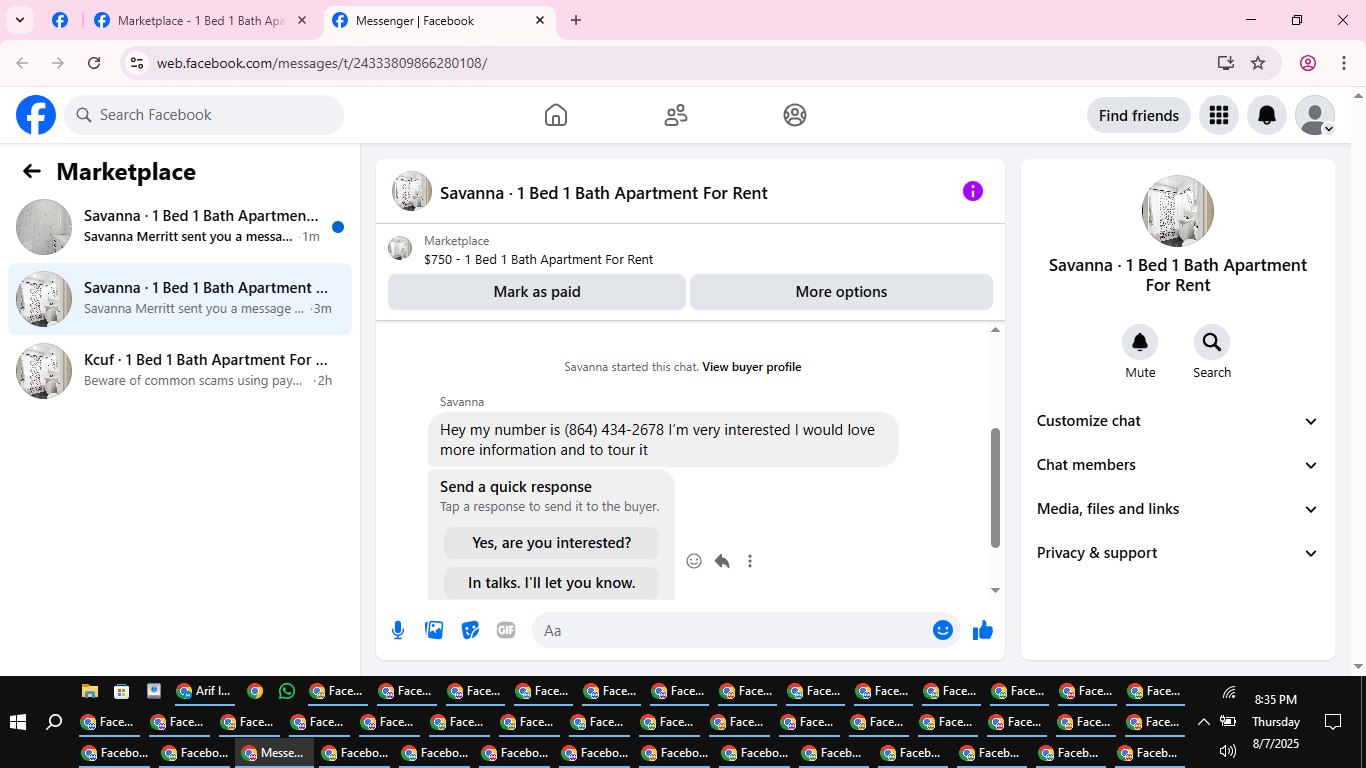Open the unread Savanna chat from 1m ago
The height and width of the screenshot is (768, 1366).
180,227
